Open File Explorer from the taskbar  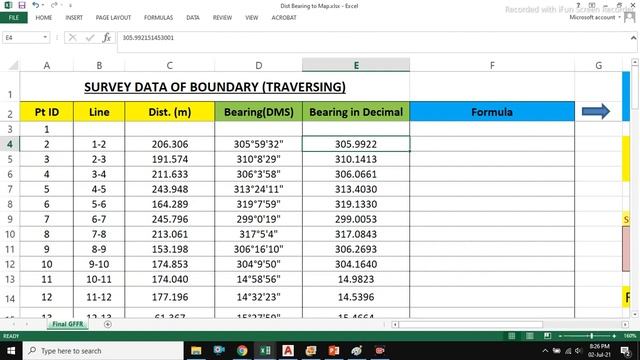tap(196, 351)
